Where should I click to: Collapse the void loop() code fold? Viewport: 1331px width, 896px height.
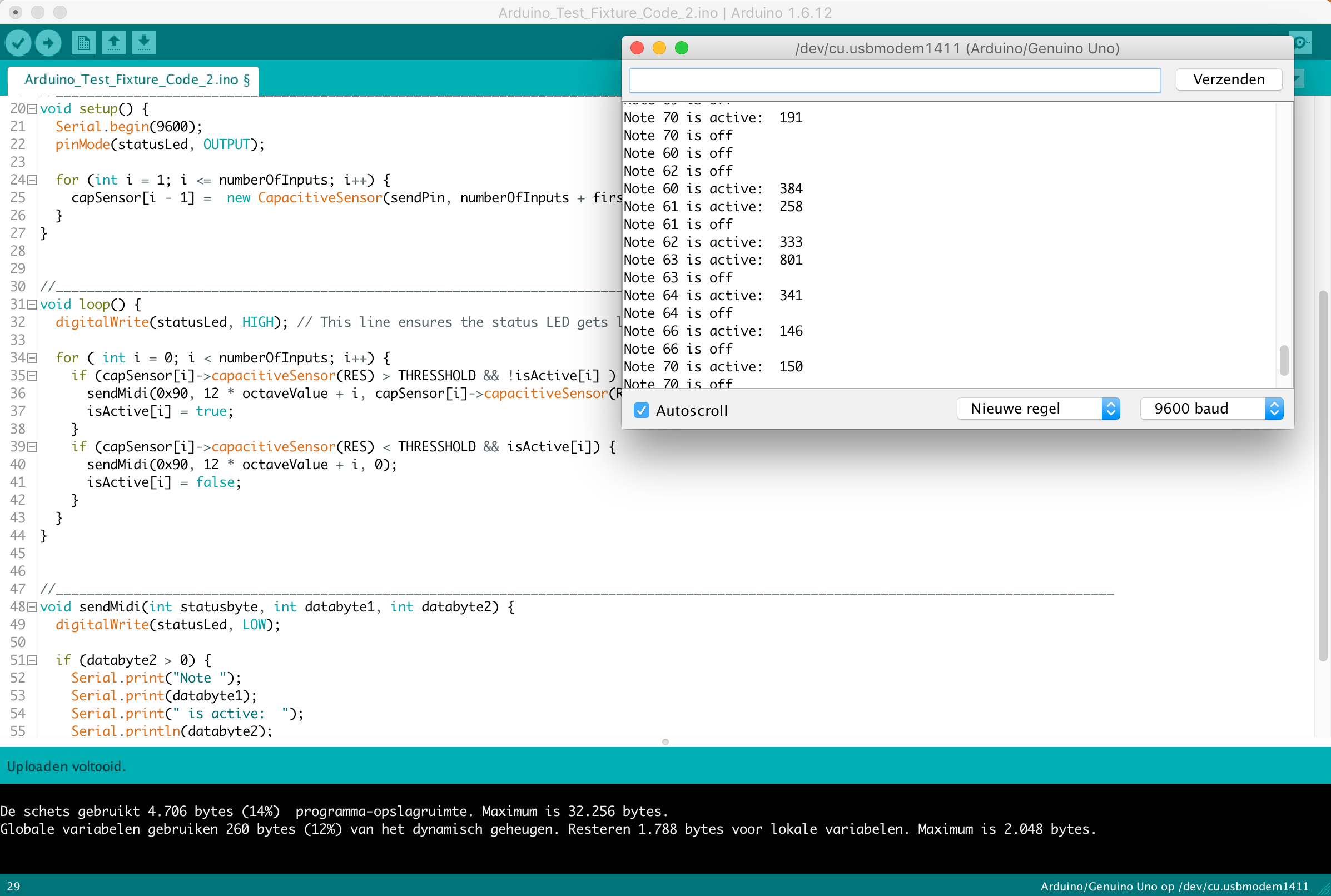pyautogui.click(x=33, y=305)
